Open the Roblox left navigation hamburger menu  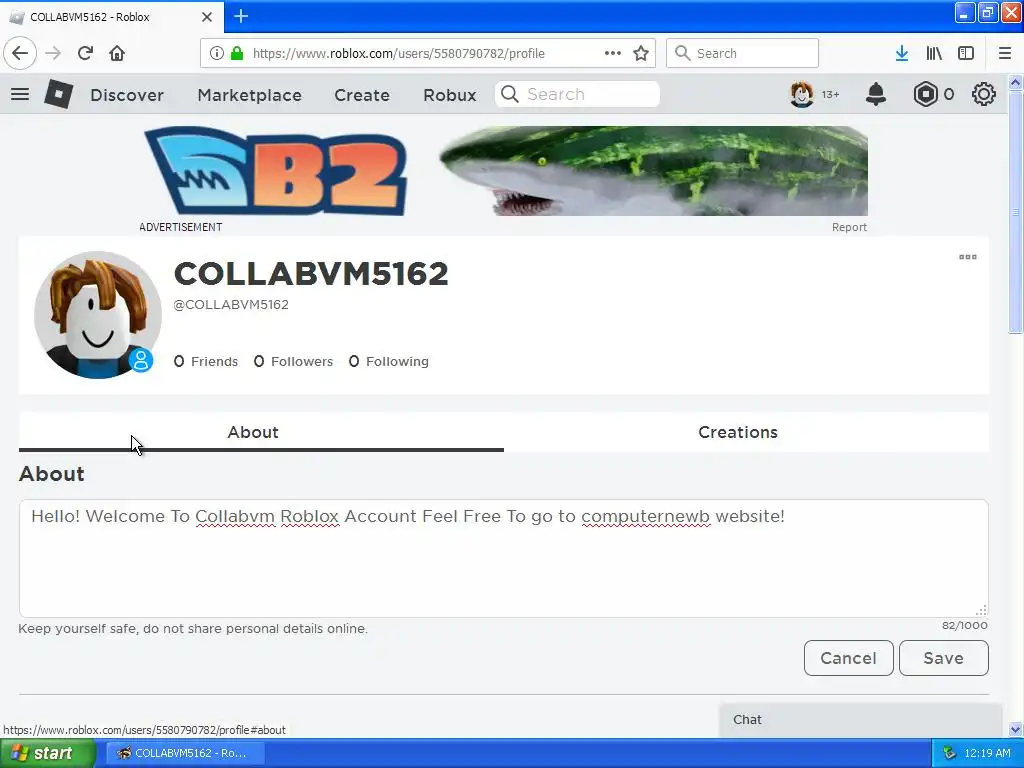click(x=20, y=94)
